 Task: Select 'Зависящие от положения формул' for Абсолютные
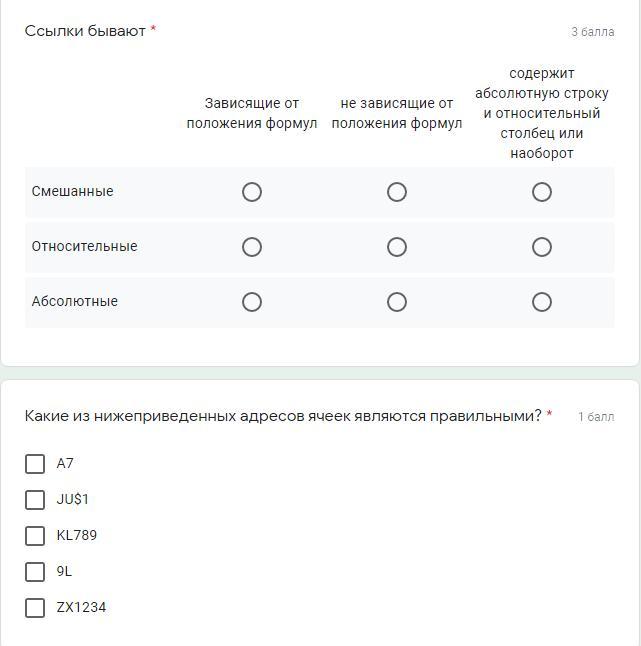pos(252,302)
